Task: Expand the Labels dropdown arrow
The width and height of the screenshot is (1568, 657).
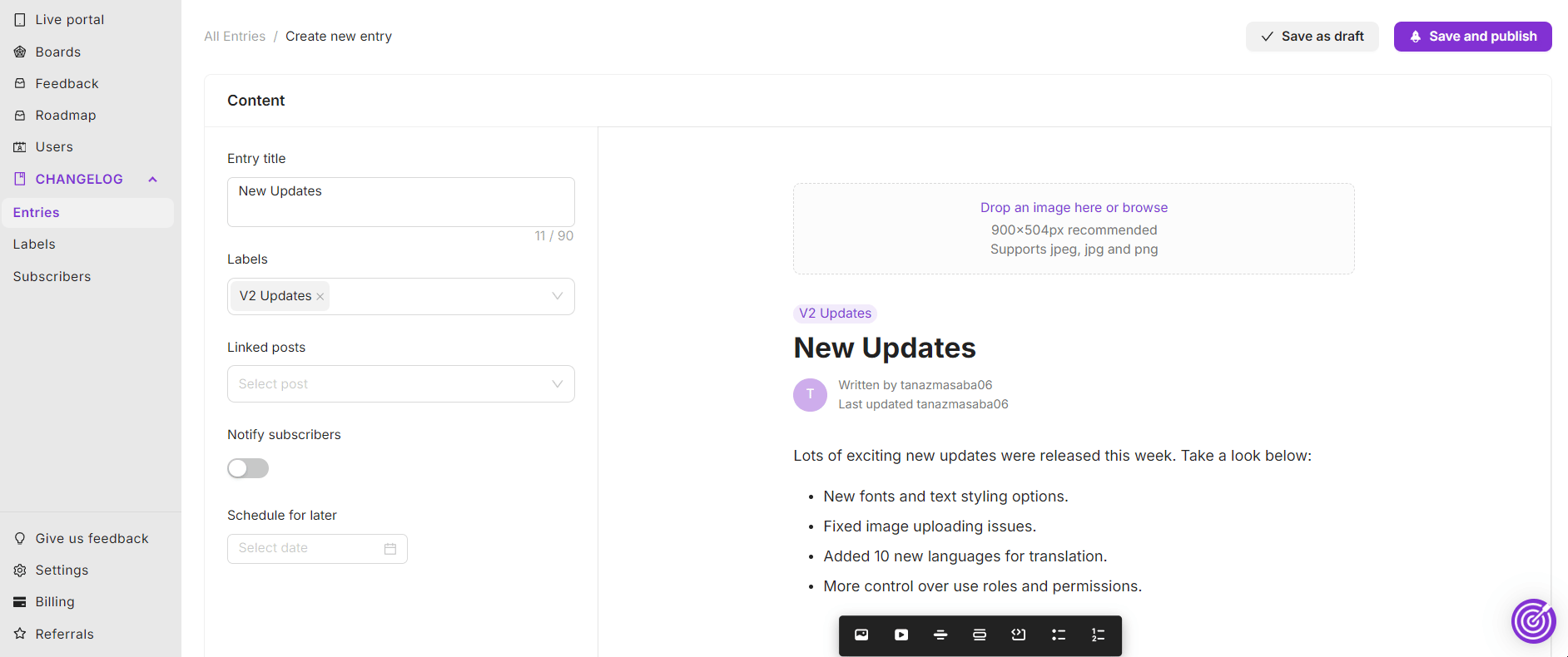Action: (x=558, y=296)
